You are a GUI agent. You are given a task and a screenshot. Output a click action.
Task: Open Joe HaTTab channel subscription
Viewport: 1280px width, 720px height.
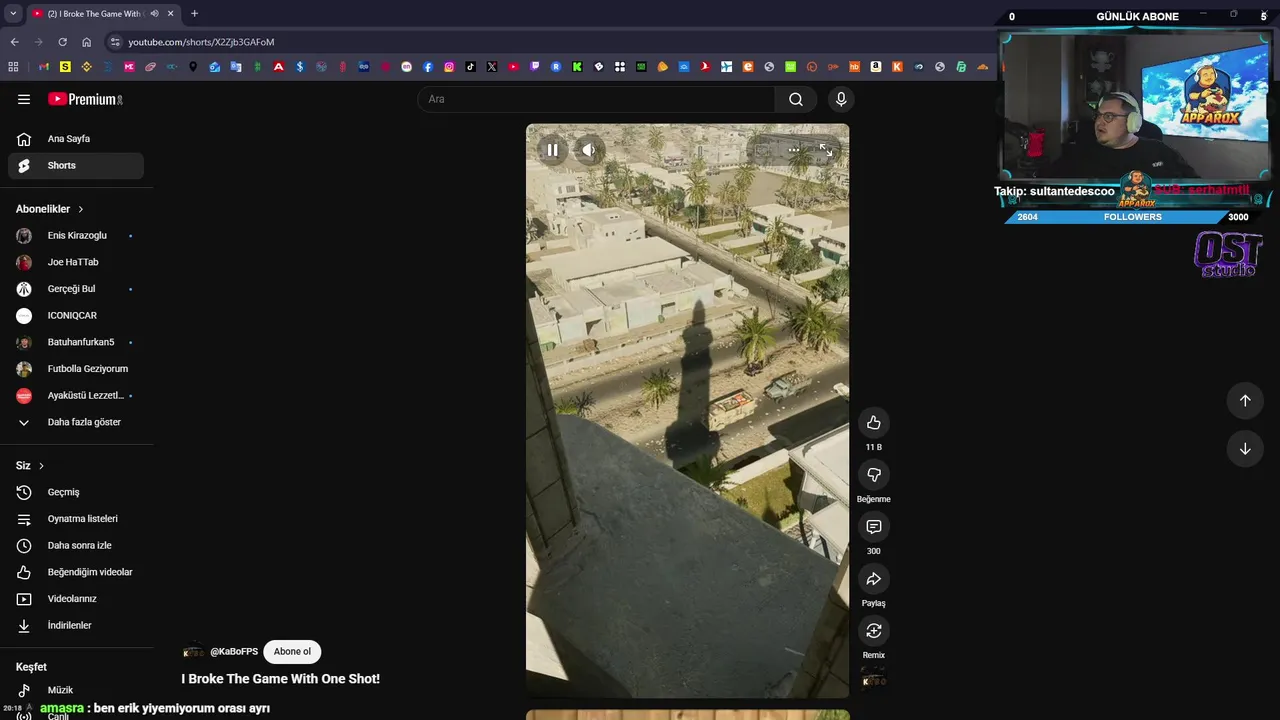tap(76, 262)
